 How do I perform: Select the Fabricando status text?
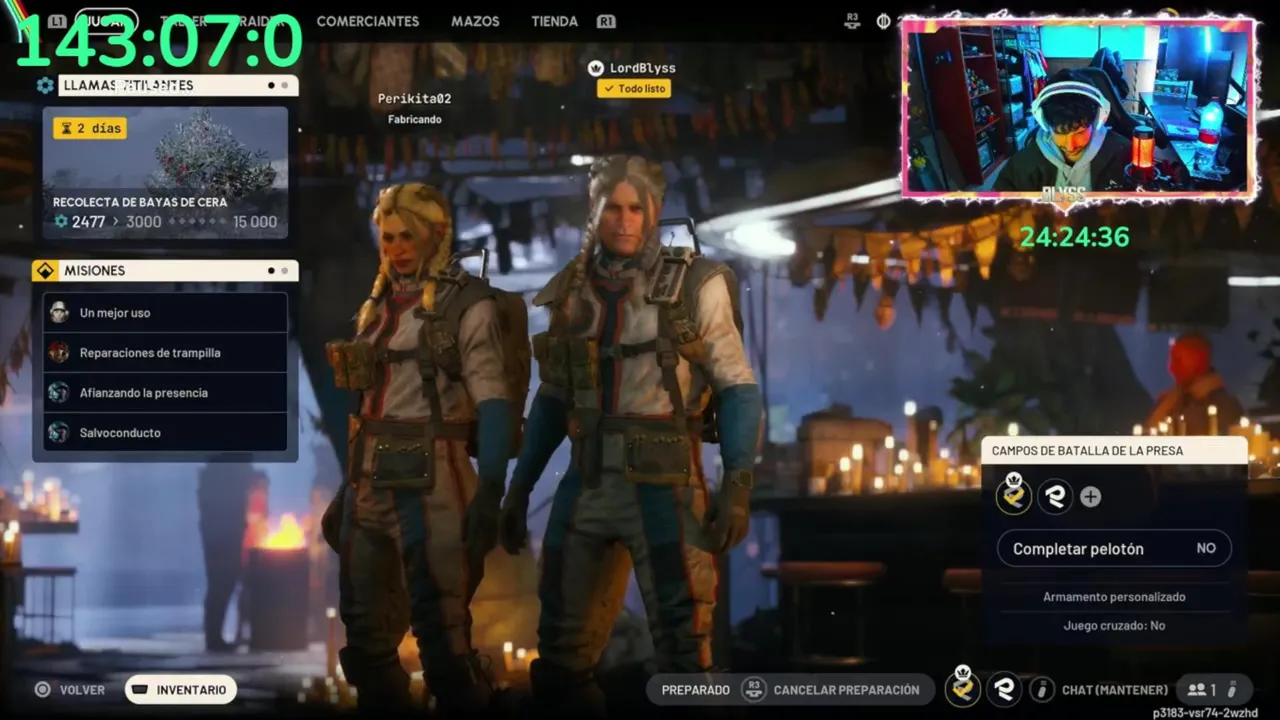click(x=415, y=119)
